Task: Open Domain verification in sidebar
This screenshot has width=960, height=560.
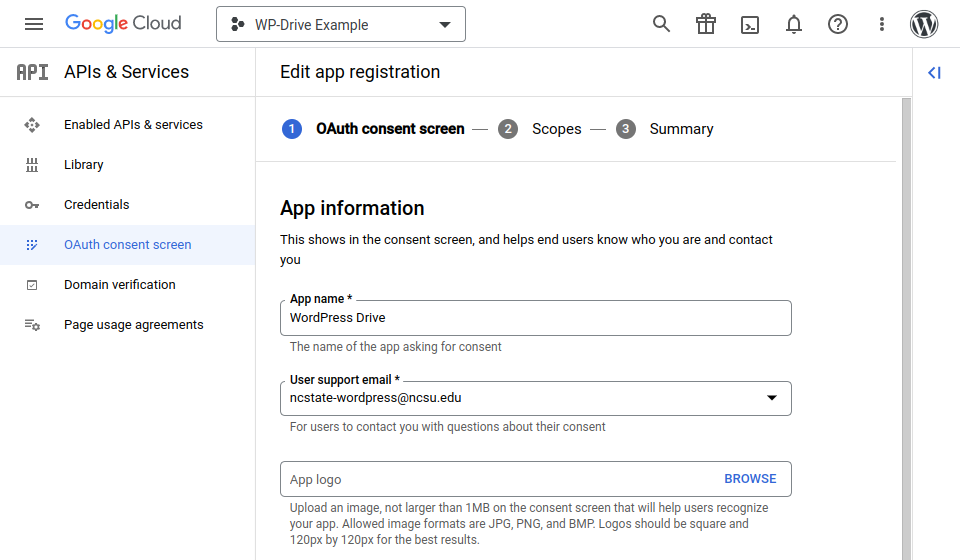Action: tap(120, 285)
